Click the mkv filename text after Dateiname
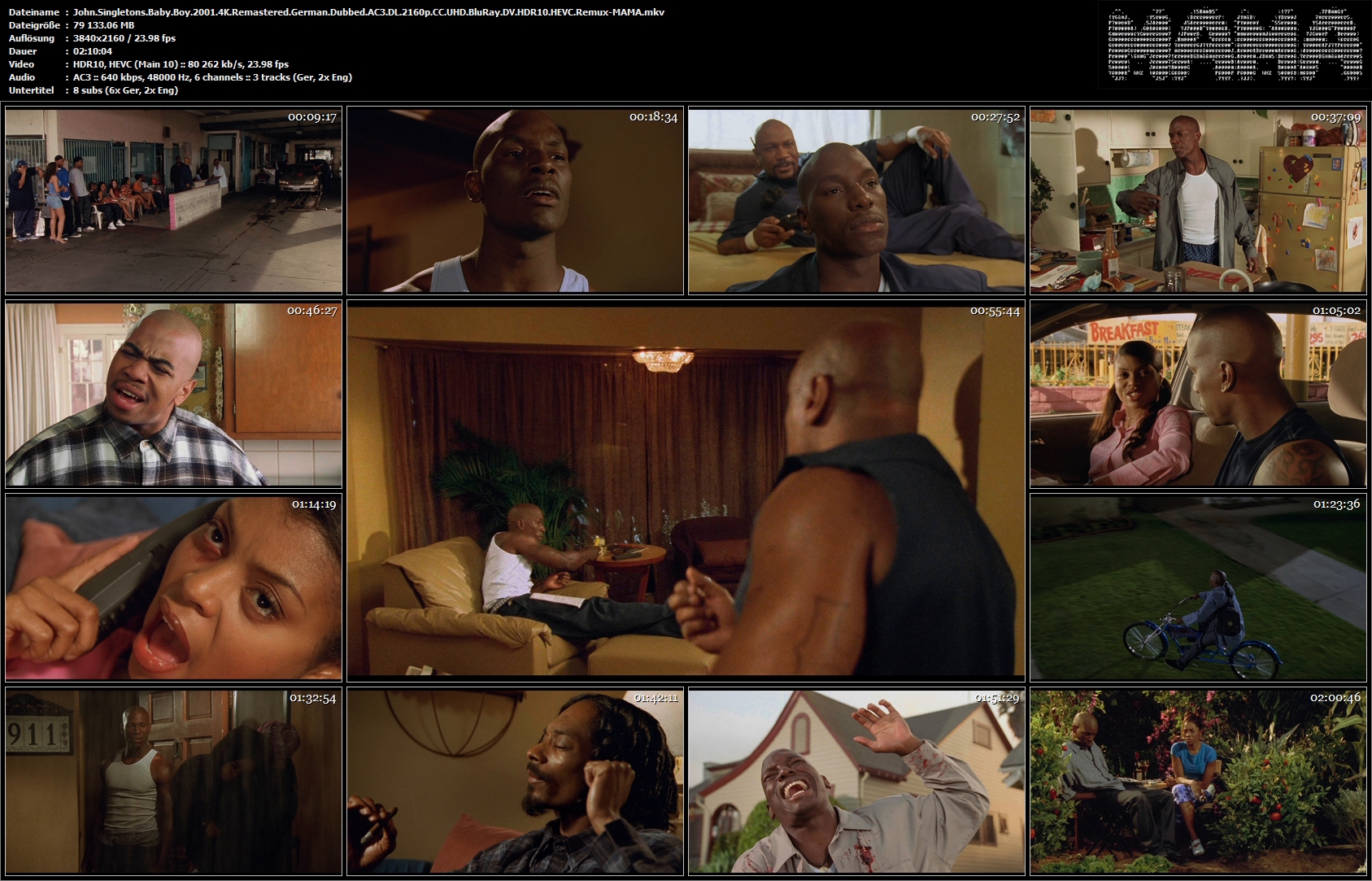Screen dimensions: 1372x881 [x=368, y=12]
